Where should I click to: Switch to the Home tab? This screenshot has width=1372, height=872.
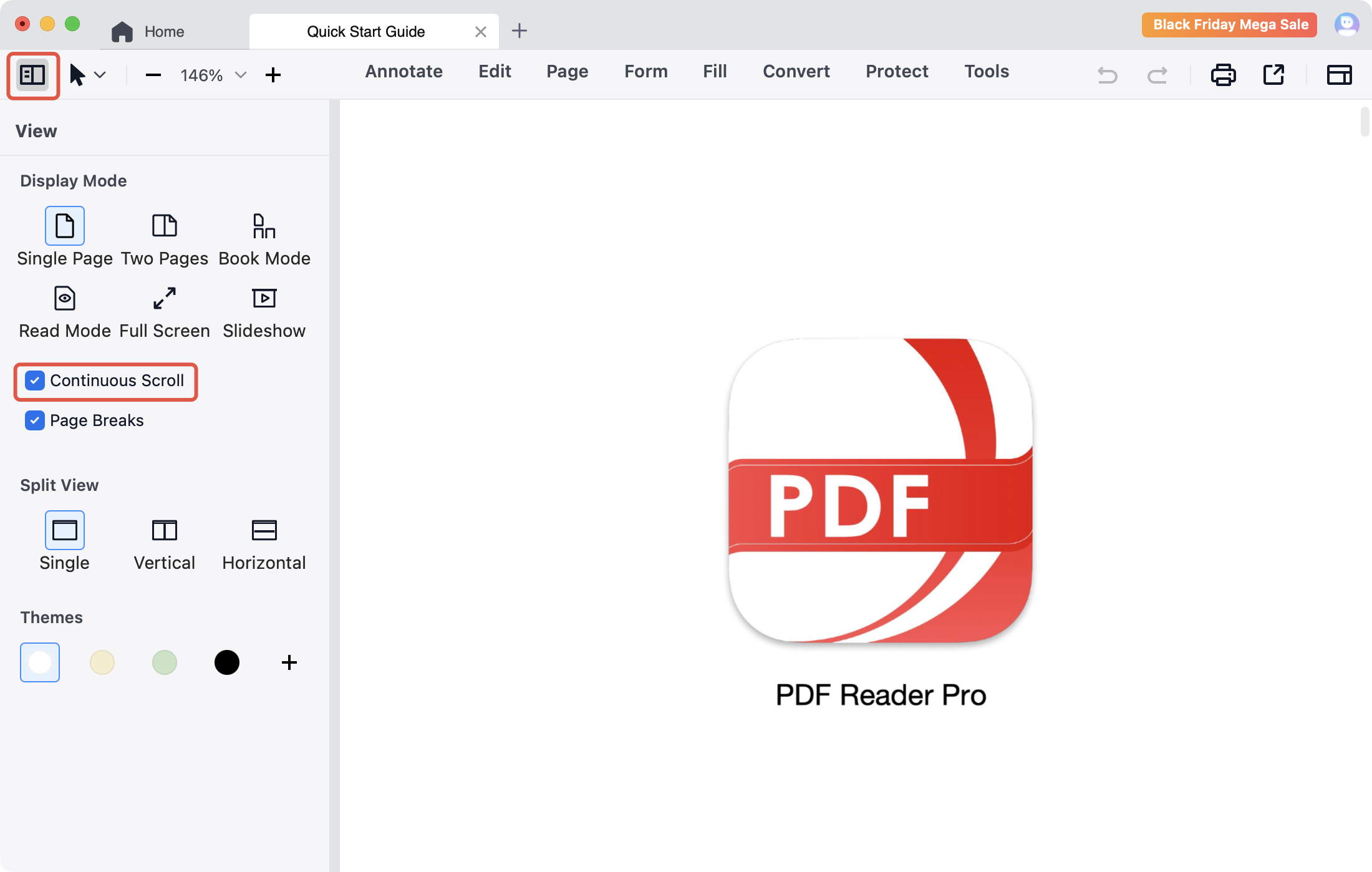pyautogui.click(x=148, y=32)
